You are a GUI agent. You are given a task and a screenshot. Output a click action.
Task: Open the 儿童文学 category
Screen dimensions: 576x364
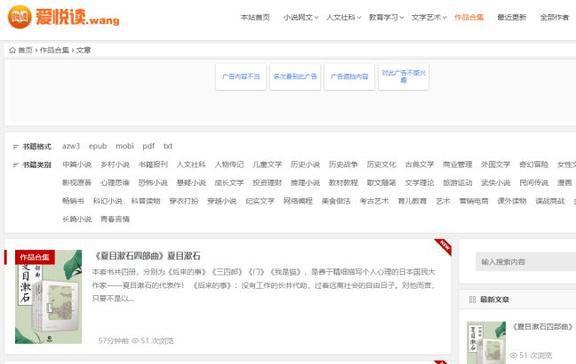pos(267,165)
